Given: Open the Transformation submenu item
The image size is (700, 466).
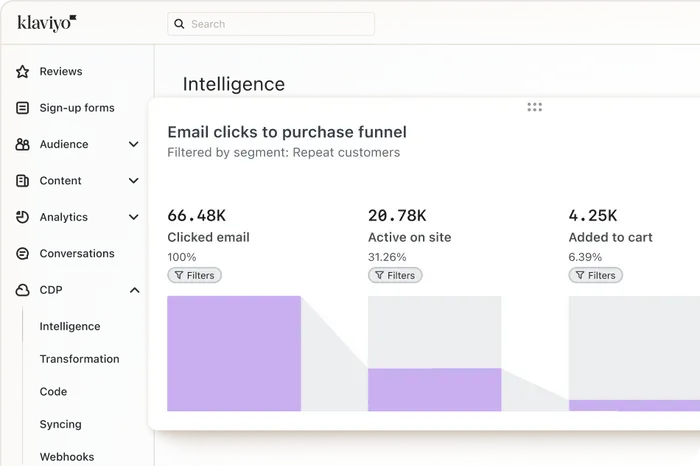Looking at the screenshot, I should click(79, 359).
